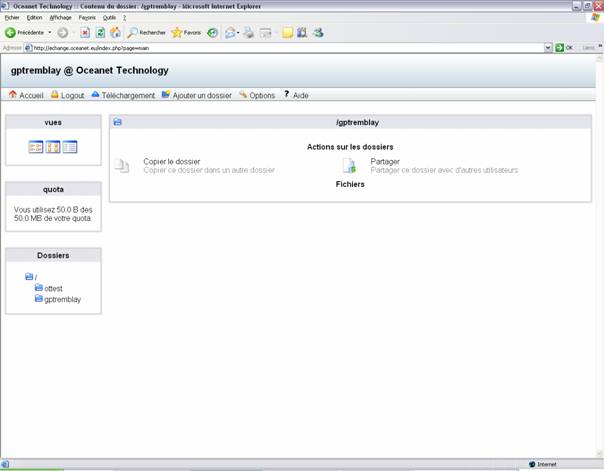Open the browsing history clock icon
Screen dimensions: 604x471
(x=212, y=33)
